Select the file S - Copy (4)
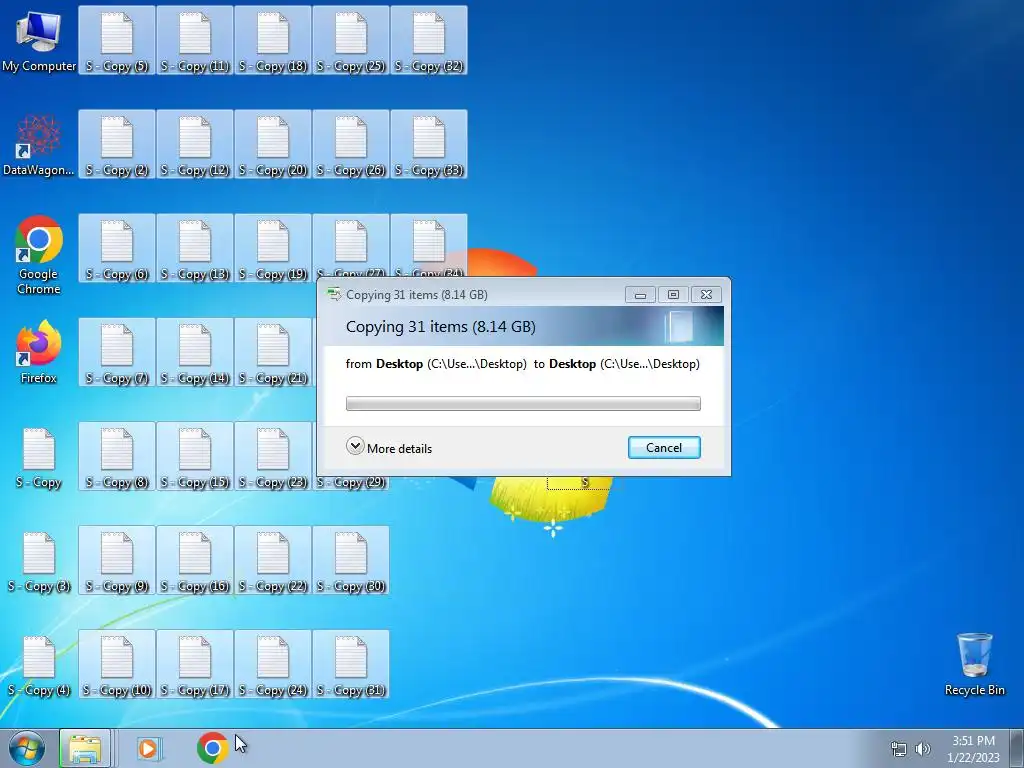Screen dimensions: 1024x768 tap(39, 665)
